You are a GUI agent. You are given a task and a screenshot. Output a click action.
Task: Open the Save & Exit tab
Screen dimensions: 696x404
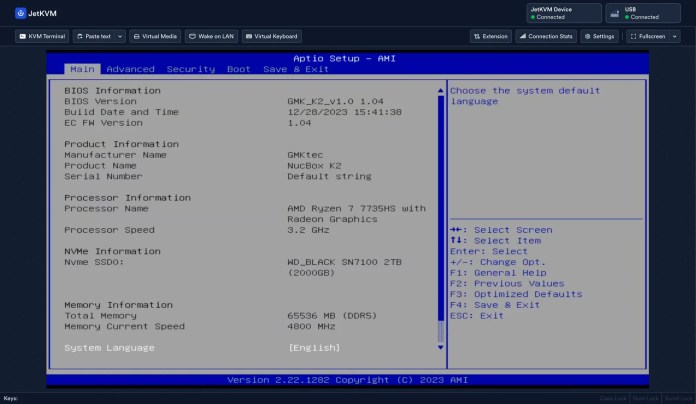click(296, 69)
